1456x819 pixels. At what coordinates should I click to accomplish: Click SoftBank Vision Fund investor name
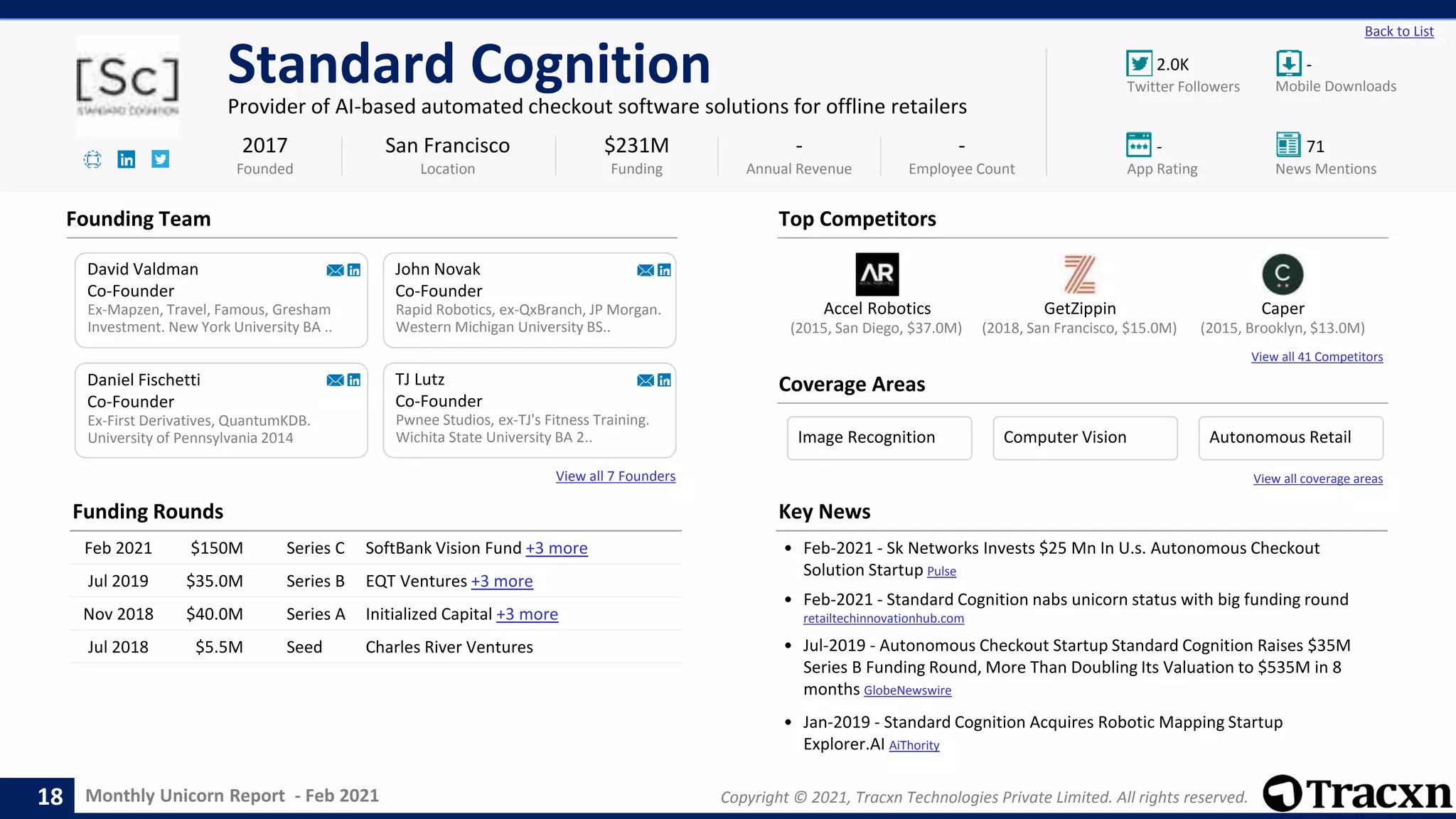[444, 548]
